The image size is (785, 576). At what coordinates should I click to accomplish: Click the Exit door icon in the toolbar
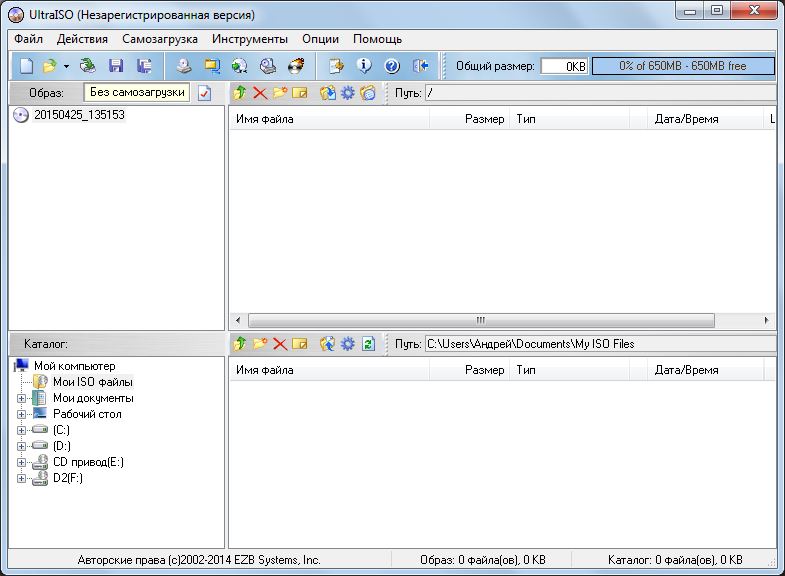pyautogui.click(x=420, y=66)
